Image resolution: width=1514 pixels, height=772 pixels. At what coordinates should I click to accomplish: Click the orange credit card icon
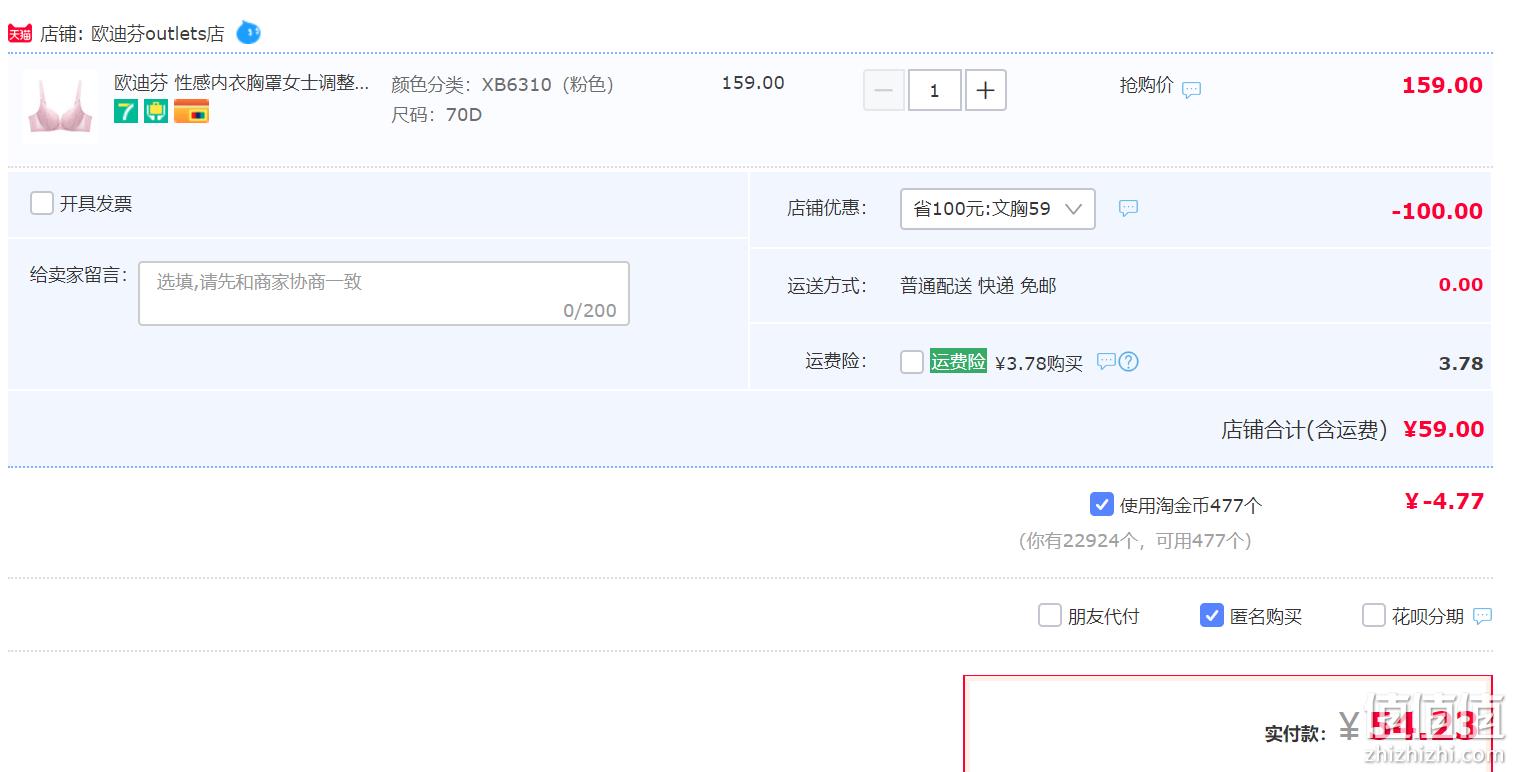point(191,111)
